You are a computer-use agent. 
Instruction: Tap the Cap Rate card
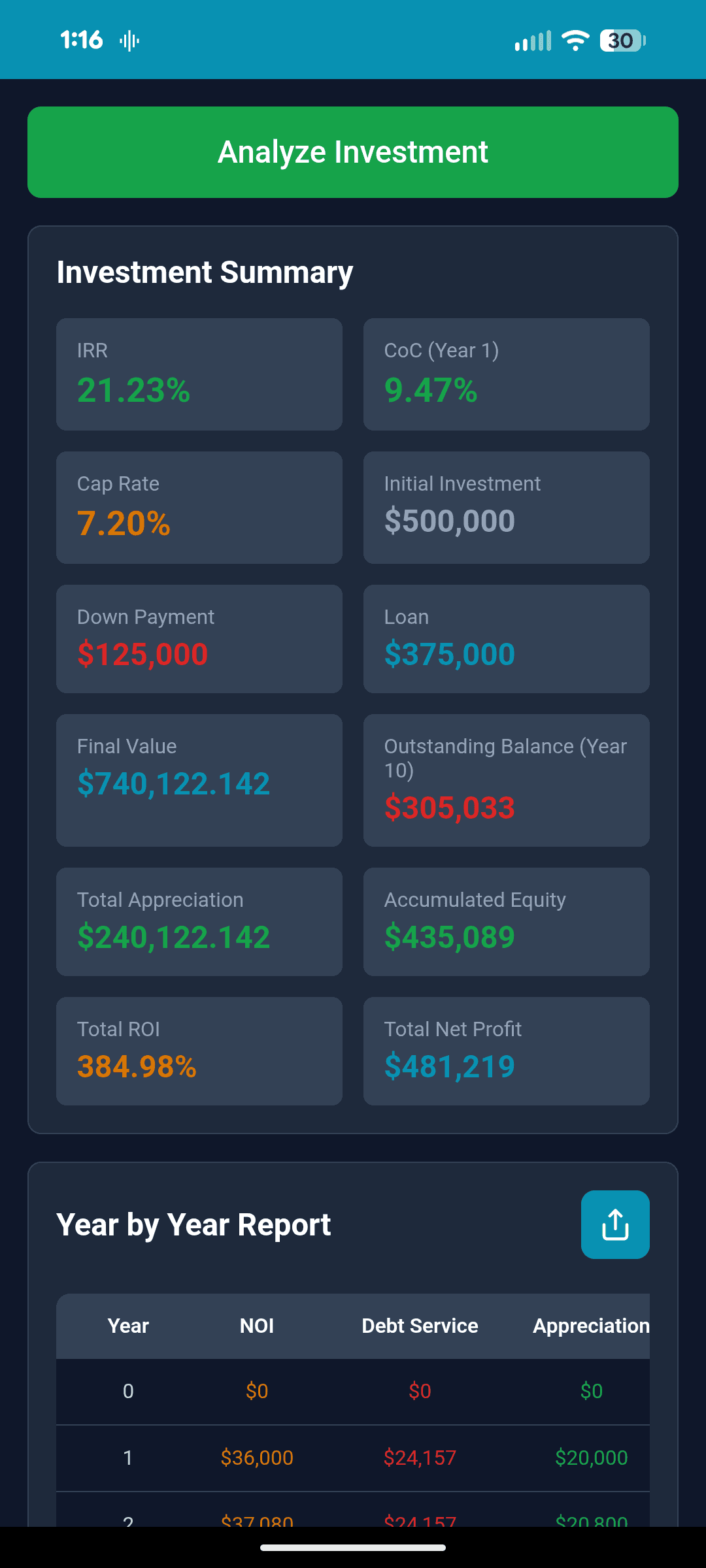tap(199, 507)
